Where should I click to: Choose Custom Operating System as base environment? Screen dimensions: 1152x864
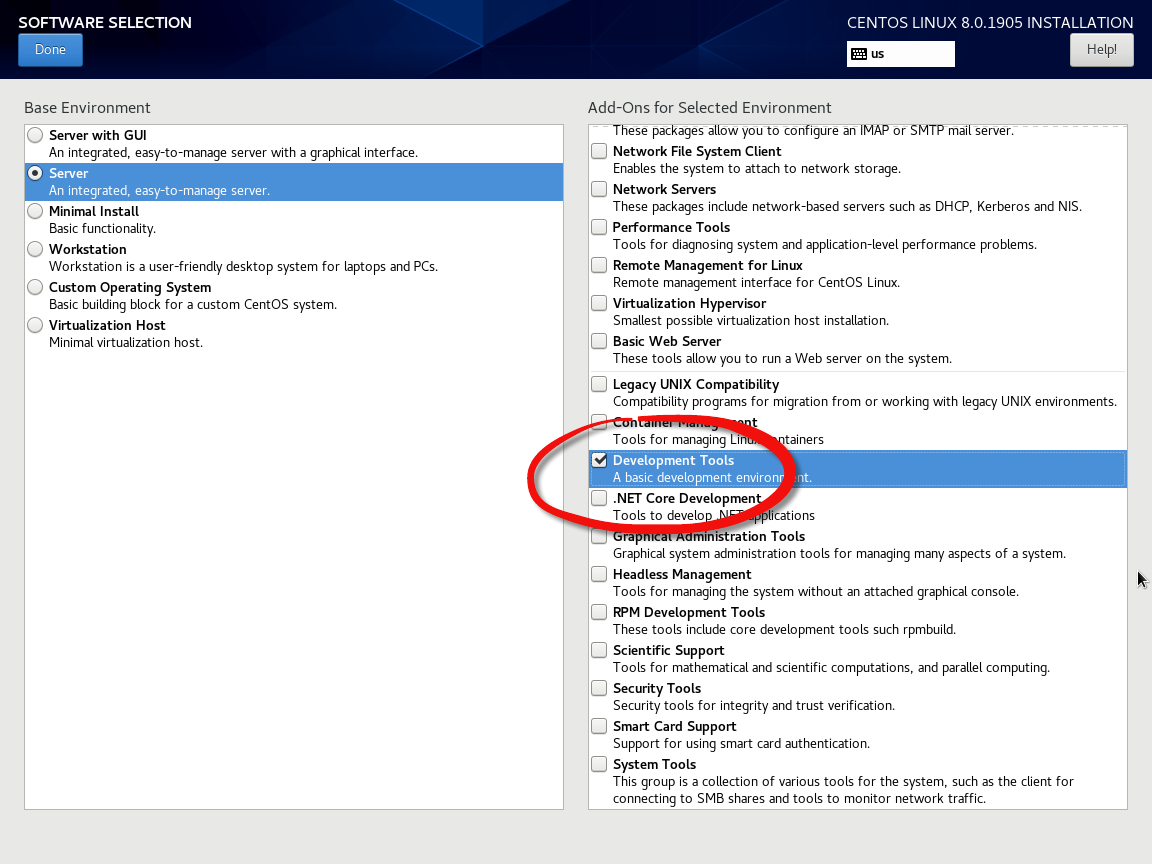35,287
